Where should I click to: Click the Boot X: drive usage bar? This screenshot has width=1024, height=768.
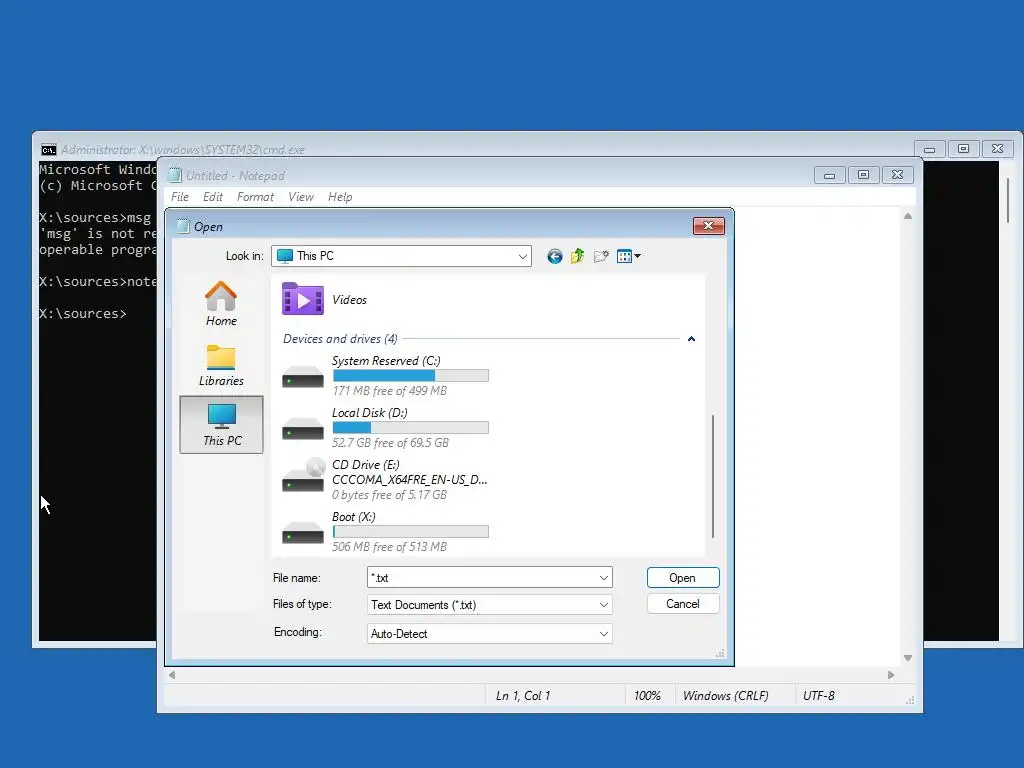click(410, 532)
